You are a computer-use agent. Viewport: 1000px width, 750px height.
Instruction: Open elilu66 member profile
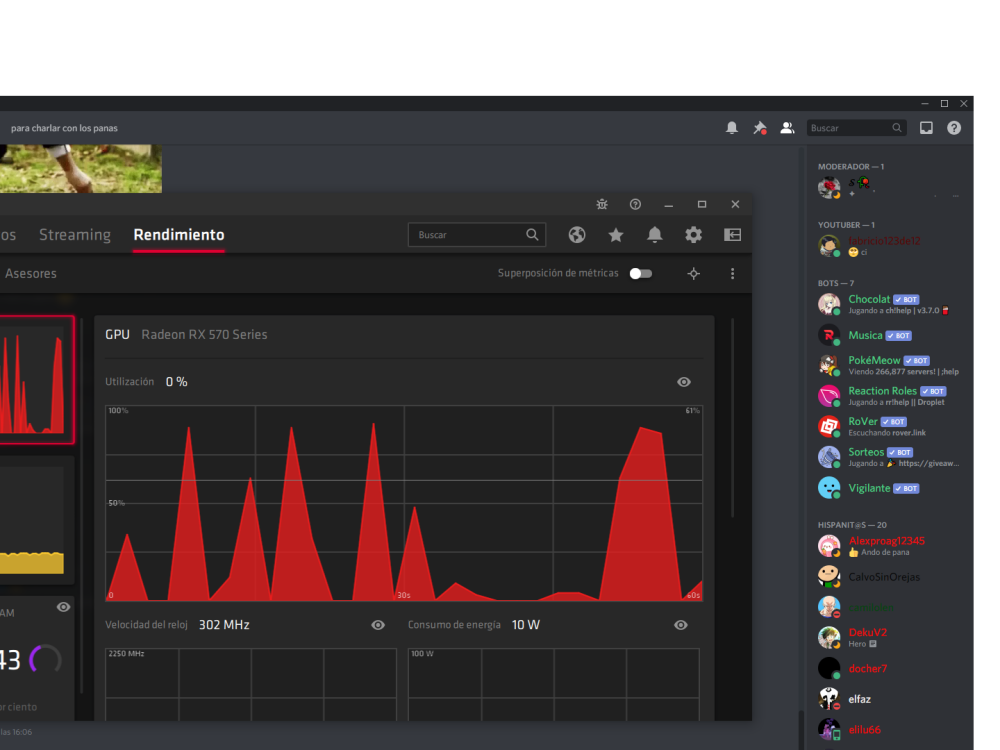(x=886, y=730)
